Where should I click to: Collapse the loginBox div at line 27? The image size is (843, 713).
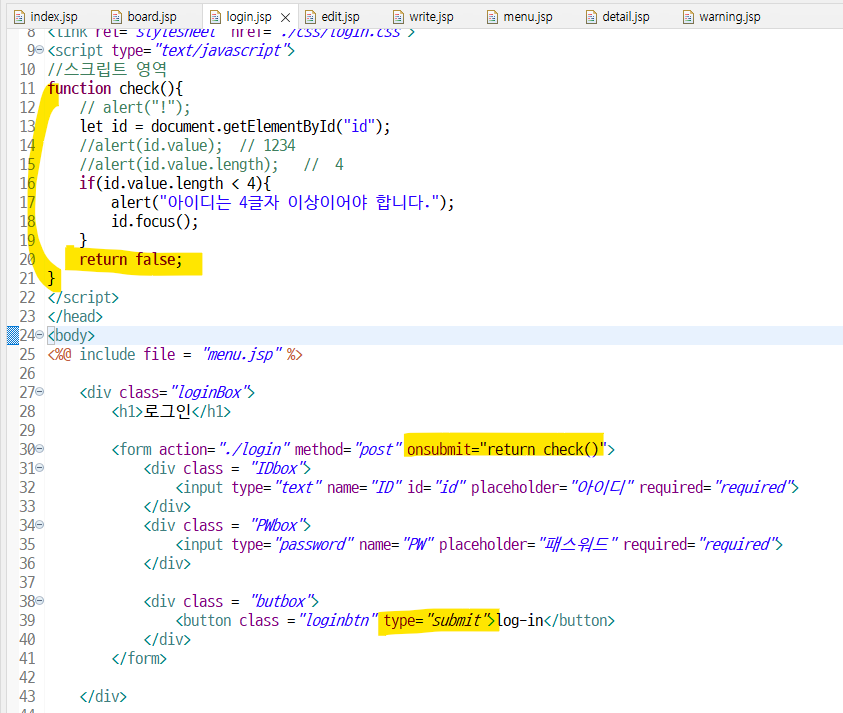40,392
